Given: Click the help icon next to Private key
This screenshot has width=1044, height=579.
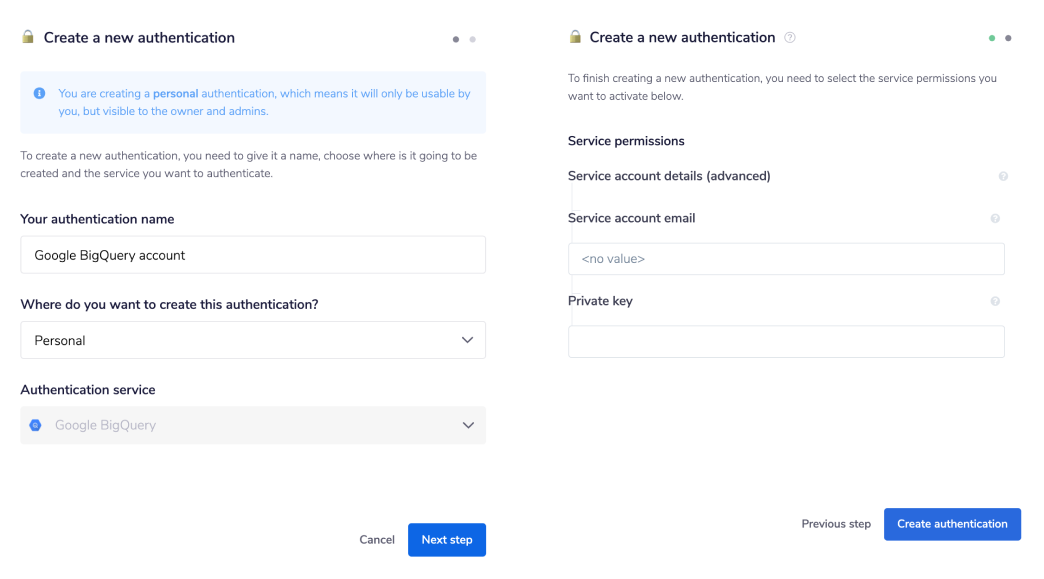Looking at the screenshot, I should tap(996, 300).
